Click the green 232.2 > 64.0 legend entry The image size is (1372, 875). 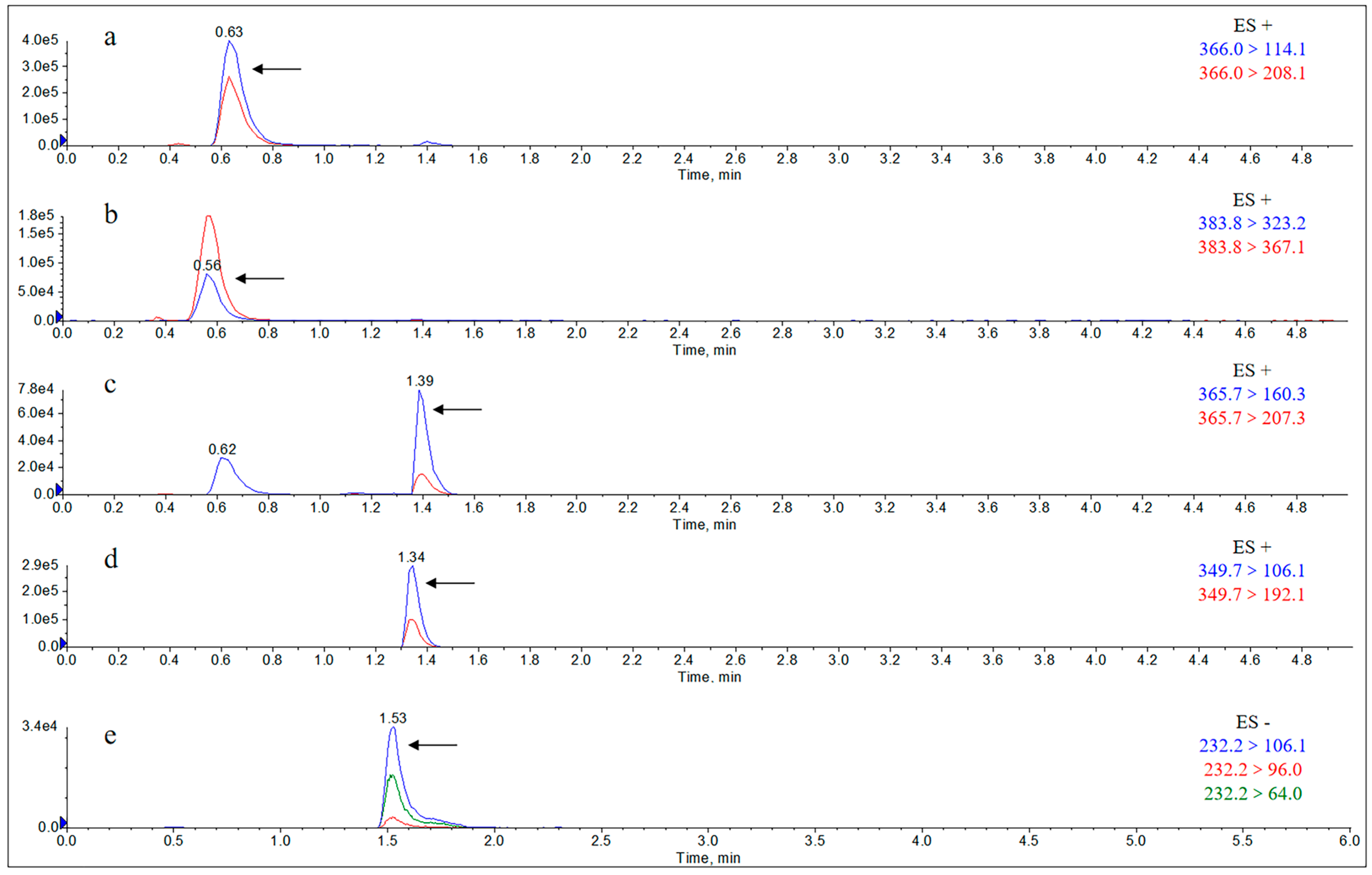[1252, 794]
